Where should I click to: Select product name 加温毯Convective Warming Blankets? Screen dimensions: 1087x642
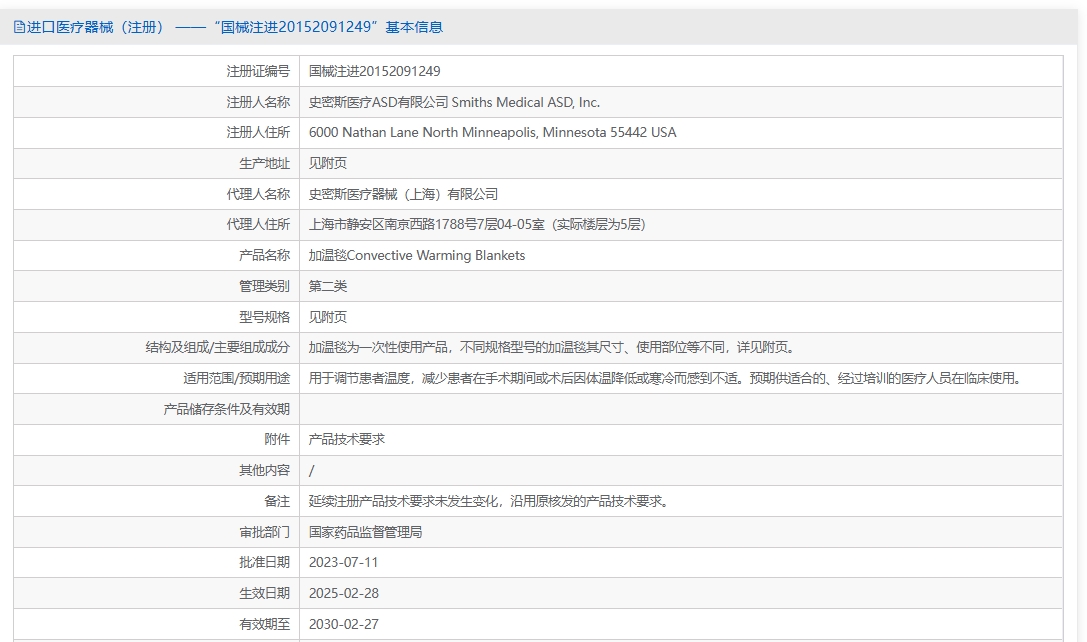click(x=417, y=255)
